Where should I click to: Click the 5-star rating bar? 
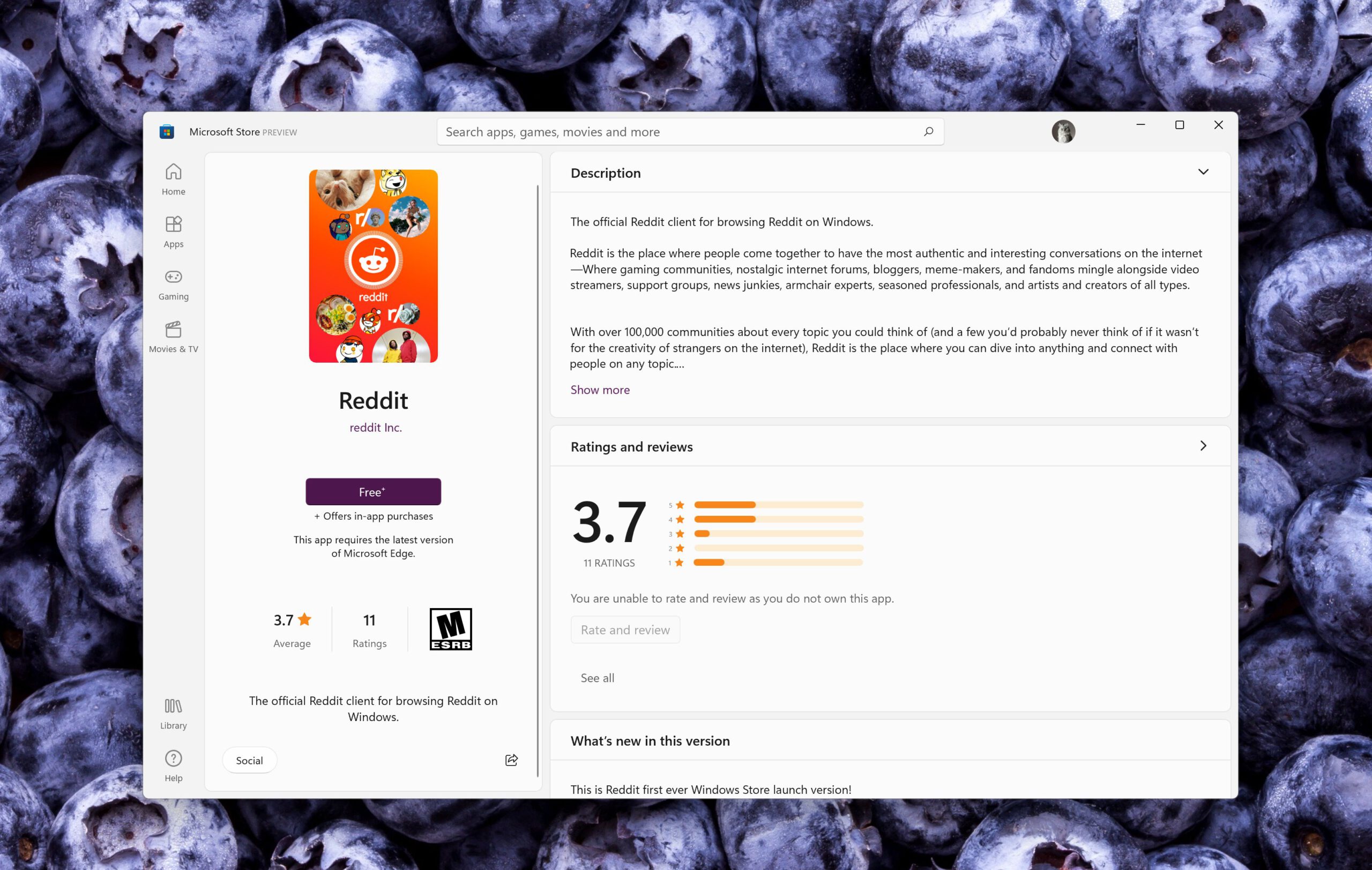[x=778, y=505]
